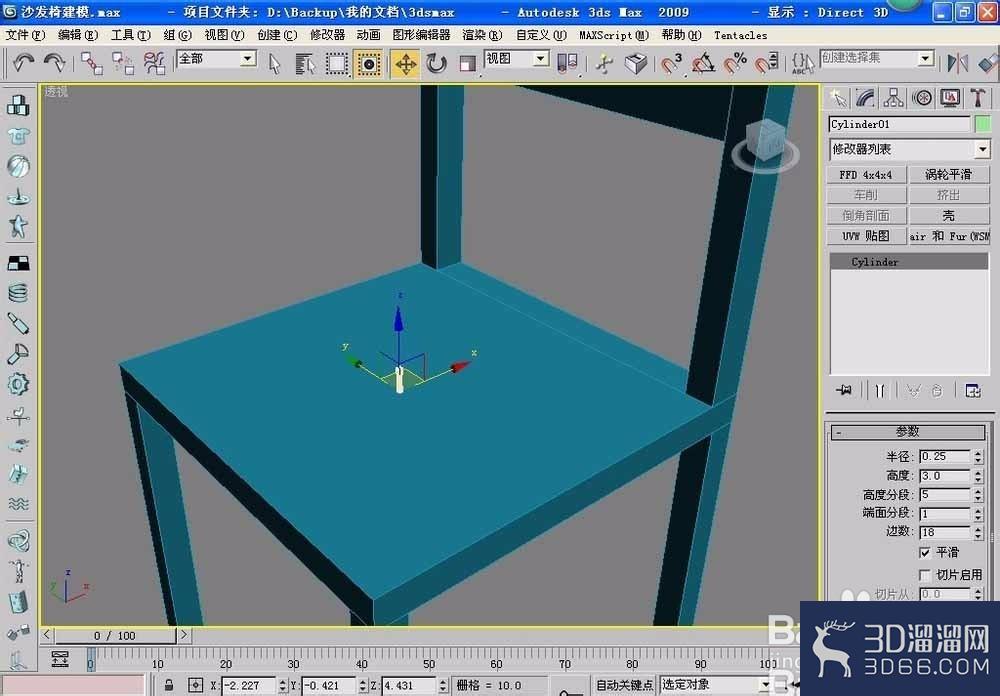1000x696 pixels.
Task: Apply the 壳 modifier button
Action: point(949,216)
